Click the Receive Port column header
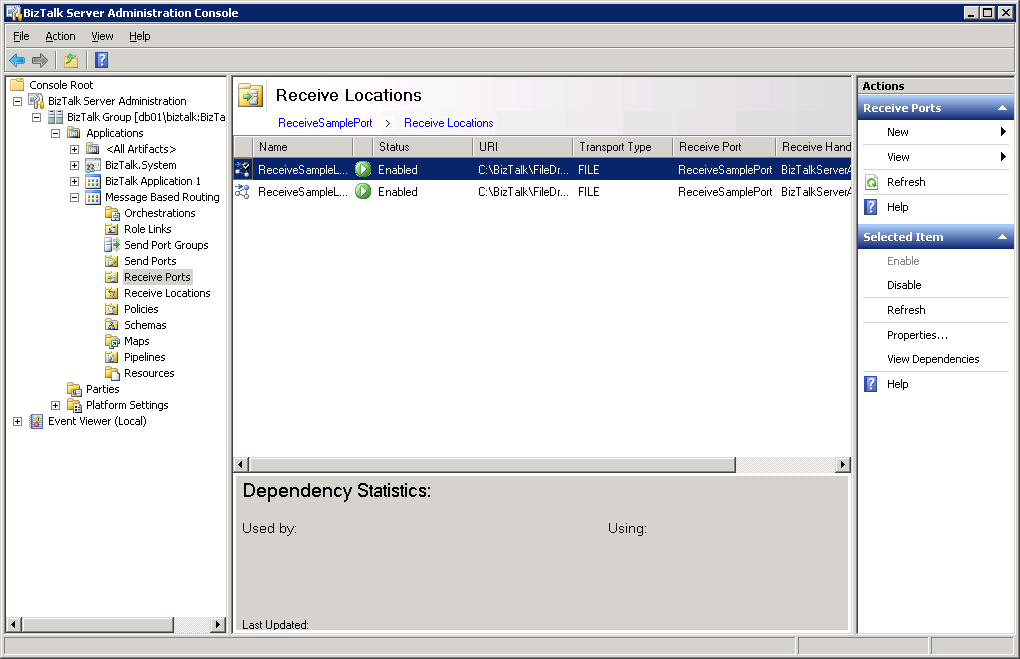 724,147
